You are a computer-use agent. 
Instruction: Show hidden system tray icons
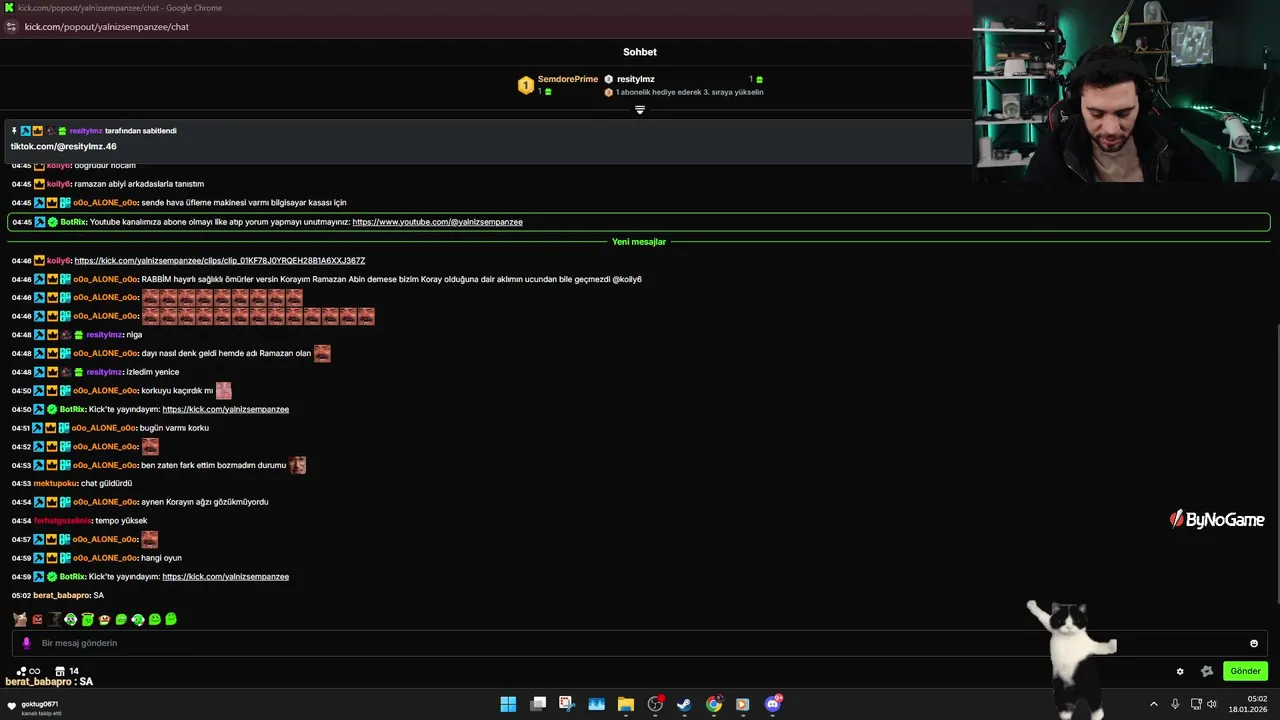point(1153,704)
